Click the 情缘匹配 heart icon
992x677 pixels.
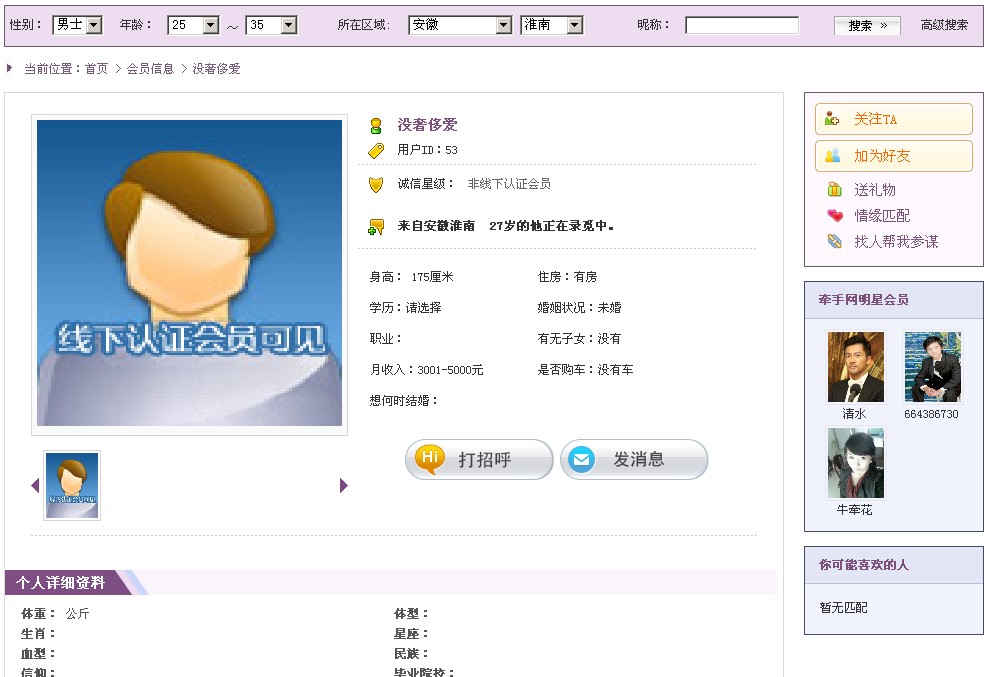(x=835, y=216)
